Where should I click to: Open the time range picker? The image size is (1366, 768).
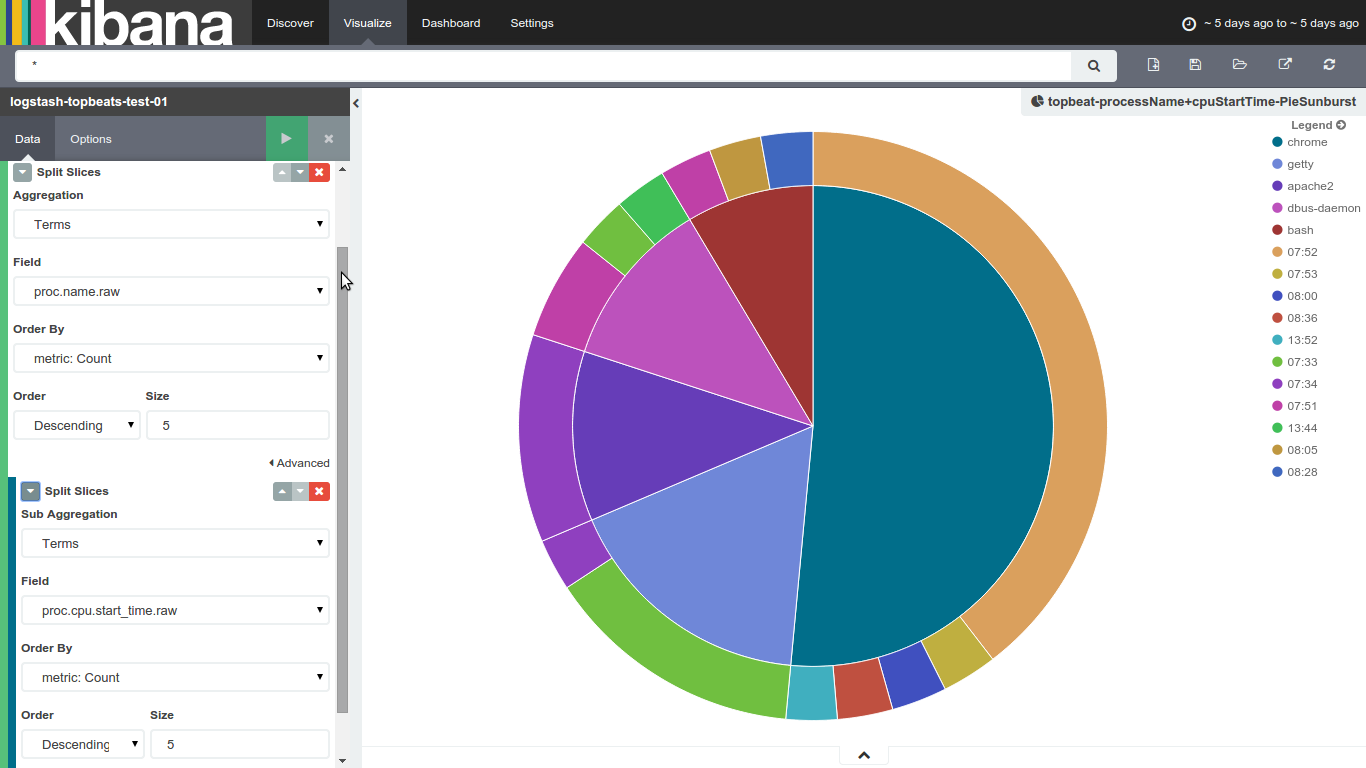[1270, 23]
